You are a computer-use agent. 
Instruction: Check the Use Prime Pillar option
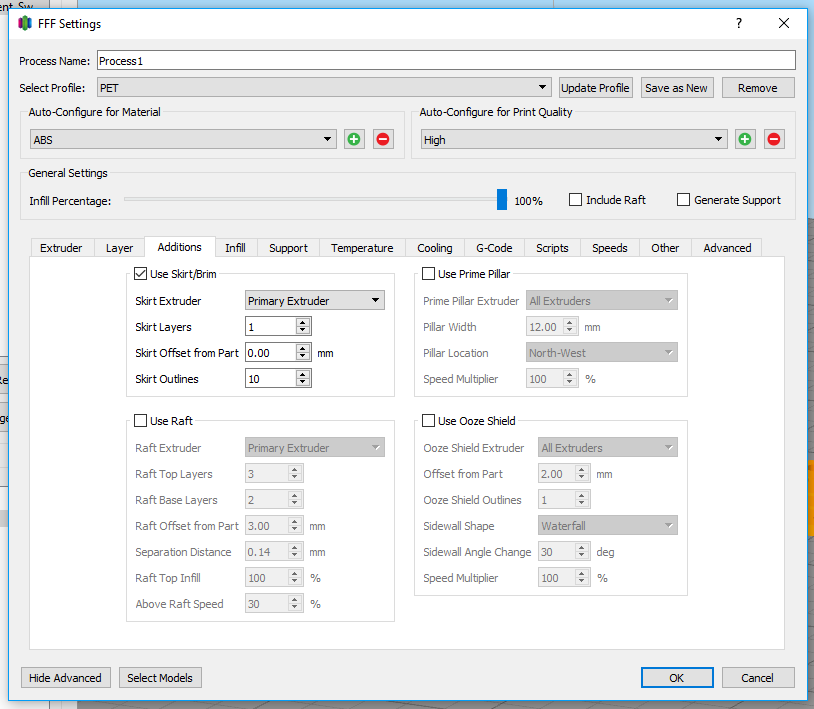coord(428,274)
